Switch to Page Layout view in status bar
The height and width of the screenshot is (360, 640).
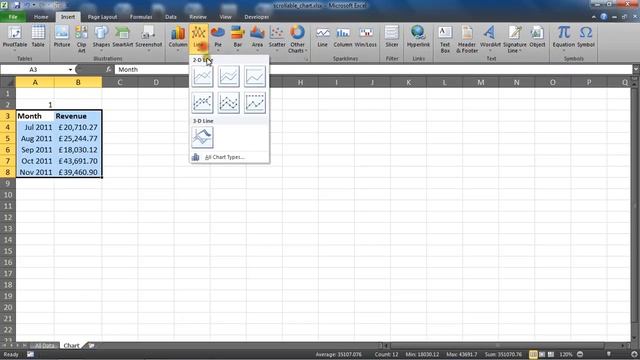(x=542, y=354)
